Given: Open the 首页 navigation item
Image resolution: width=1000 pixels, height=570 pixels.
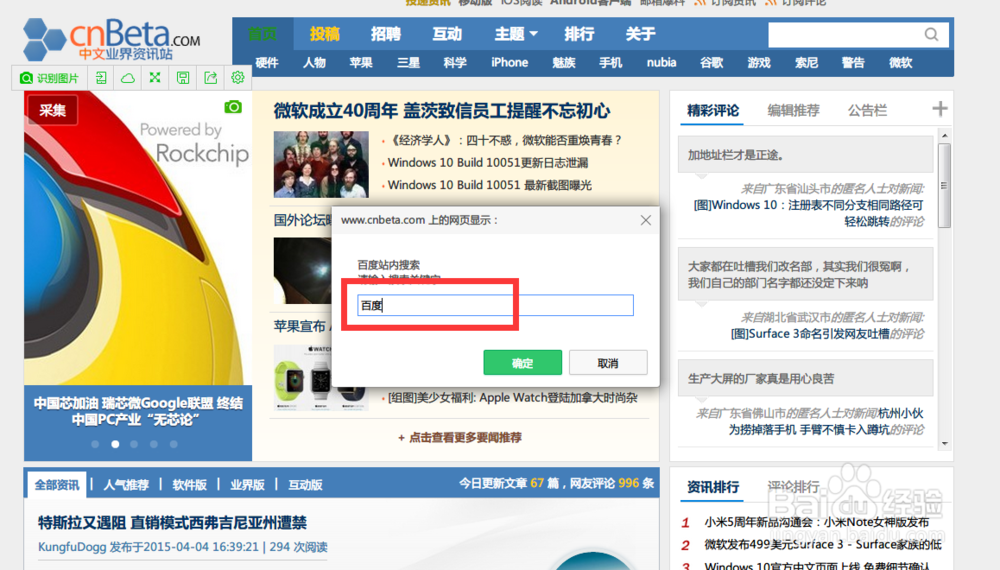Looking at the screenshot, I should 263,34.
